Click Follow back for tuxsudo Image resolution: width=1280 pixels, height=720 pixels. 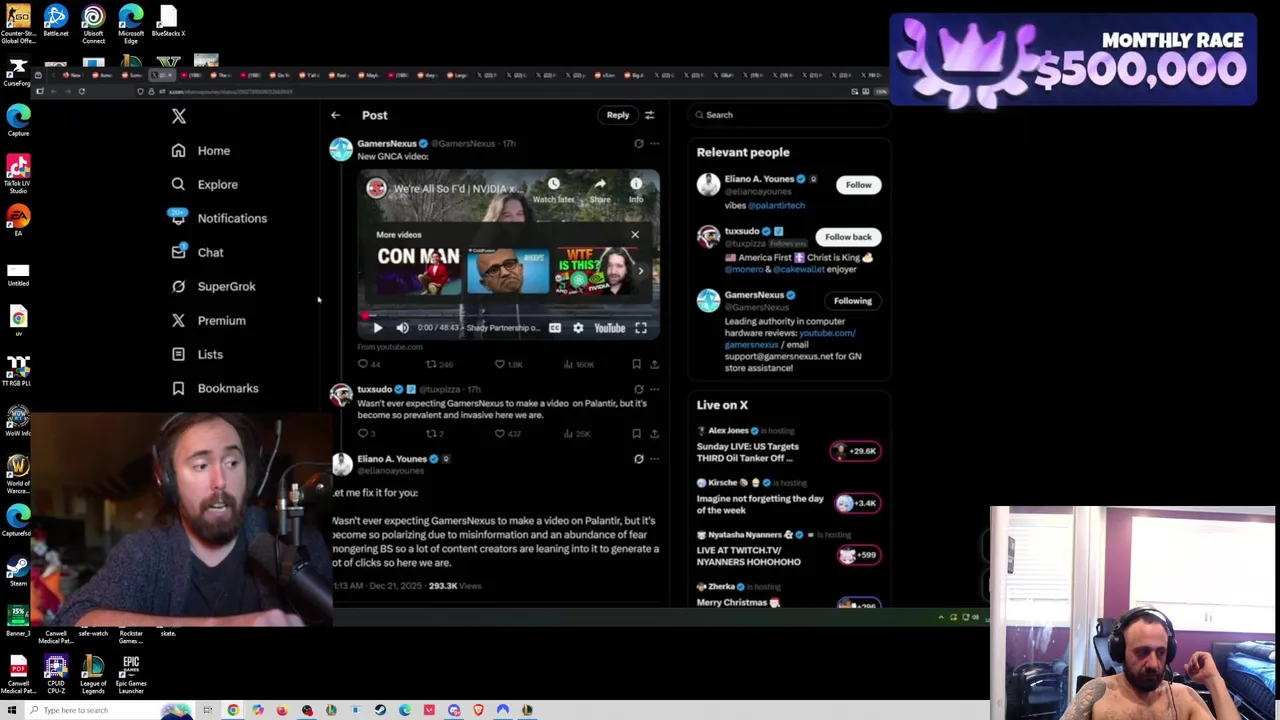tap(848, 237)
